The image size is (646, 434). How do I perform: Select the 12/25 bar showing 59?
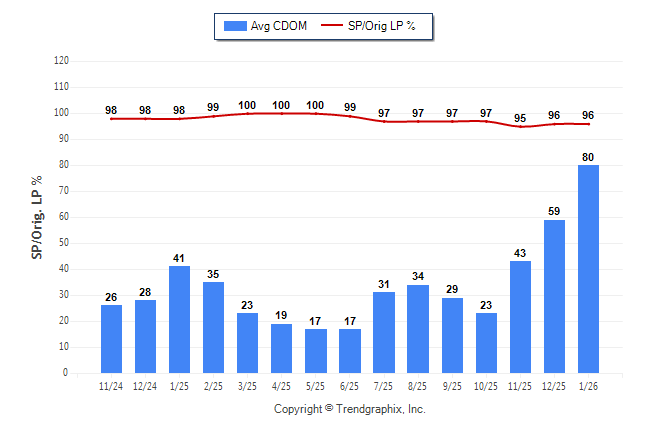(x=554, y=296)
